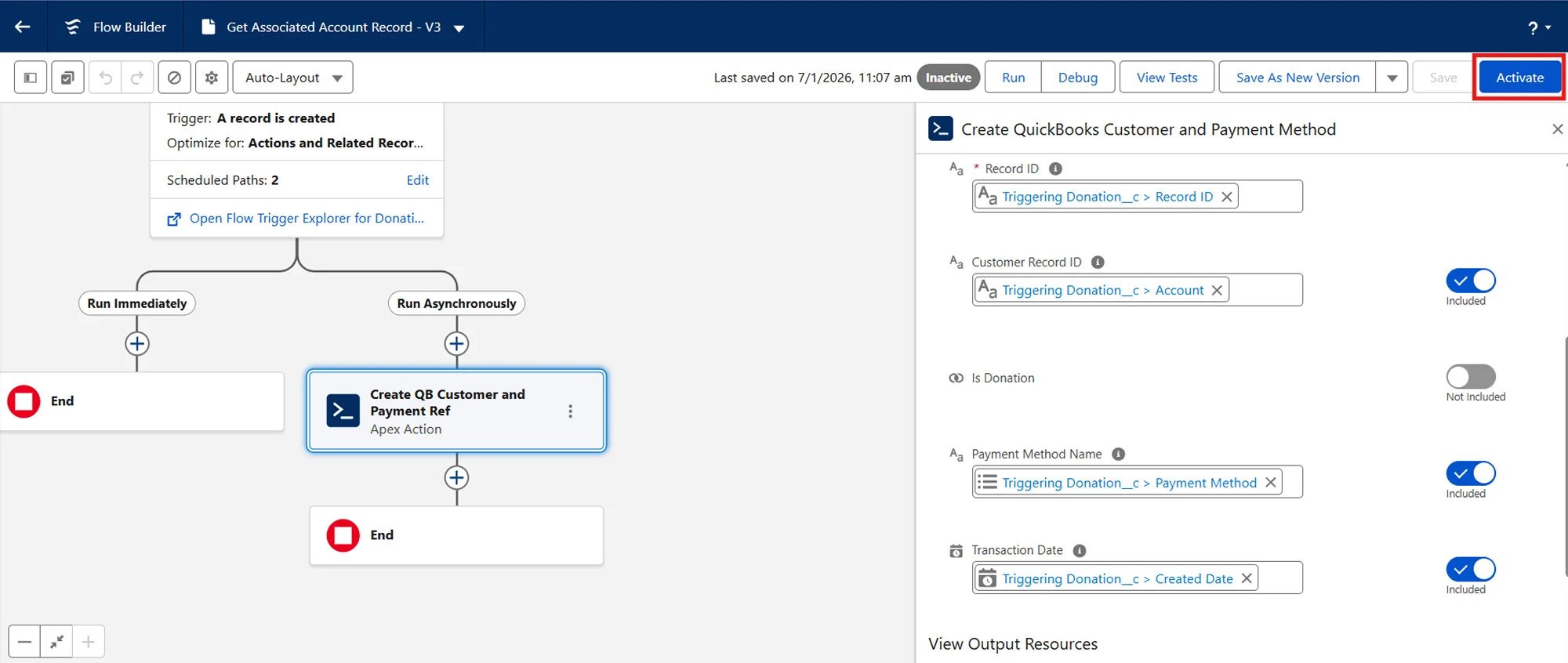Remove the Payment Method pill value
Viewport: 1568px width, 663px height.
[1270, 483]
